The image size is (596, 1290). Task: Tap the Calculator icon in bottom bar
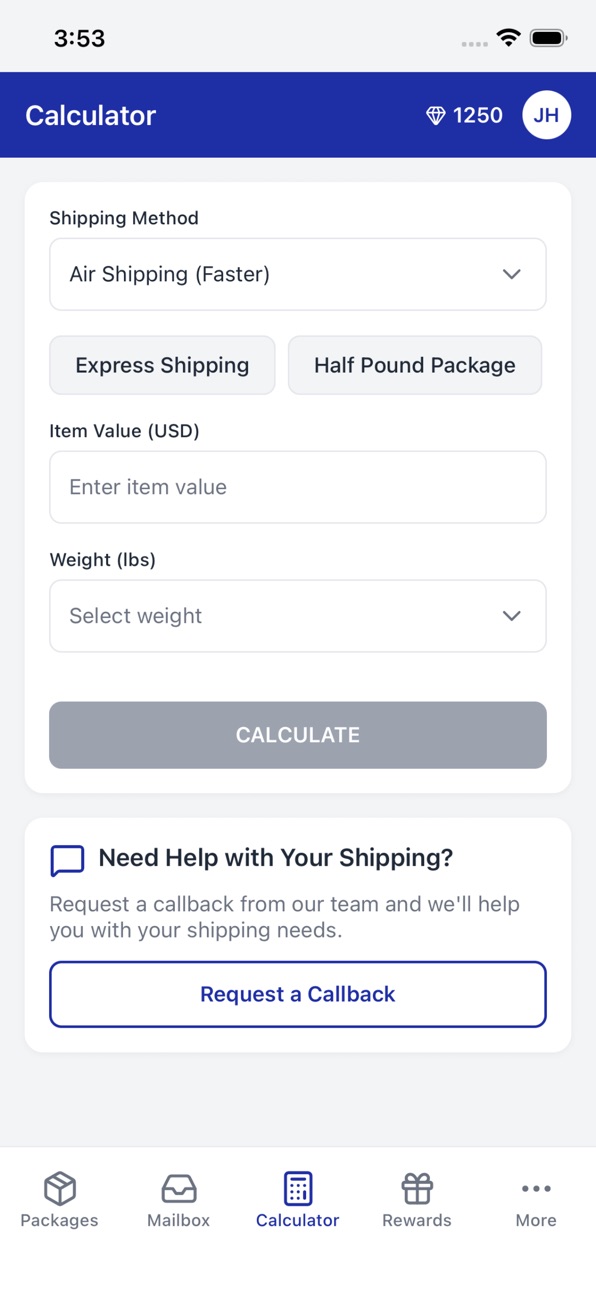click(x=298, y=1188)
